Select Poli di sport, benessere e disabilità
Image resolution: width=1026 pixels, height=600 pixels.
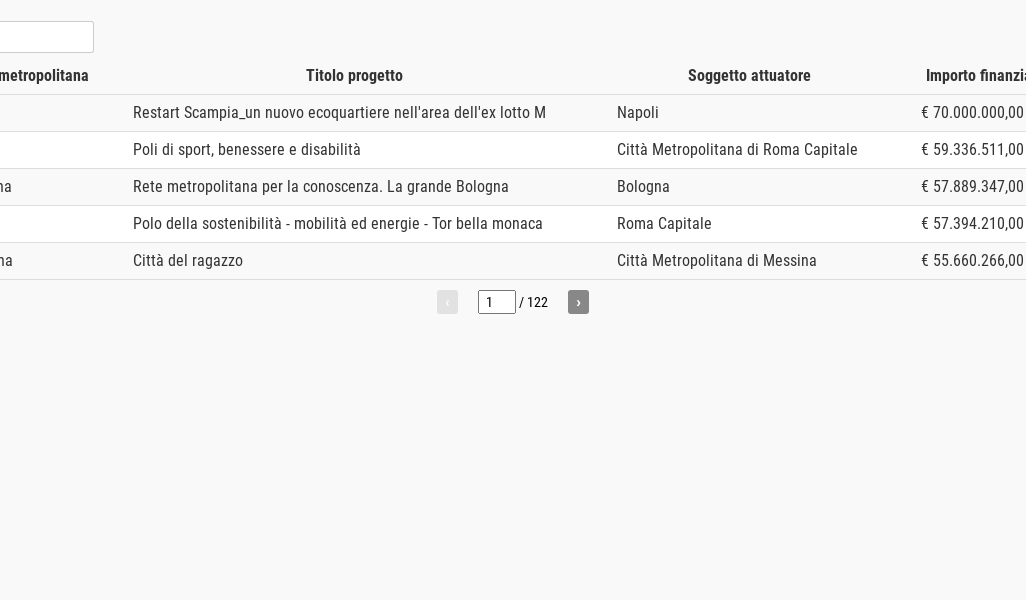(247, 150)
